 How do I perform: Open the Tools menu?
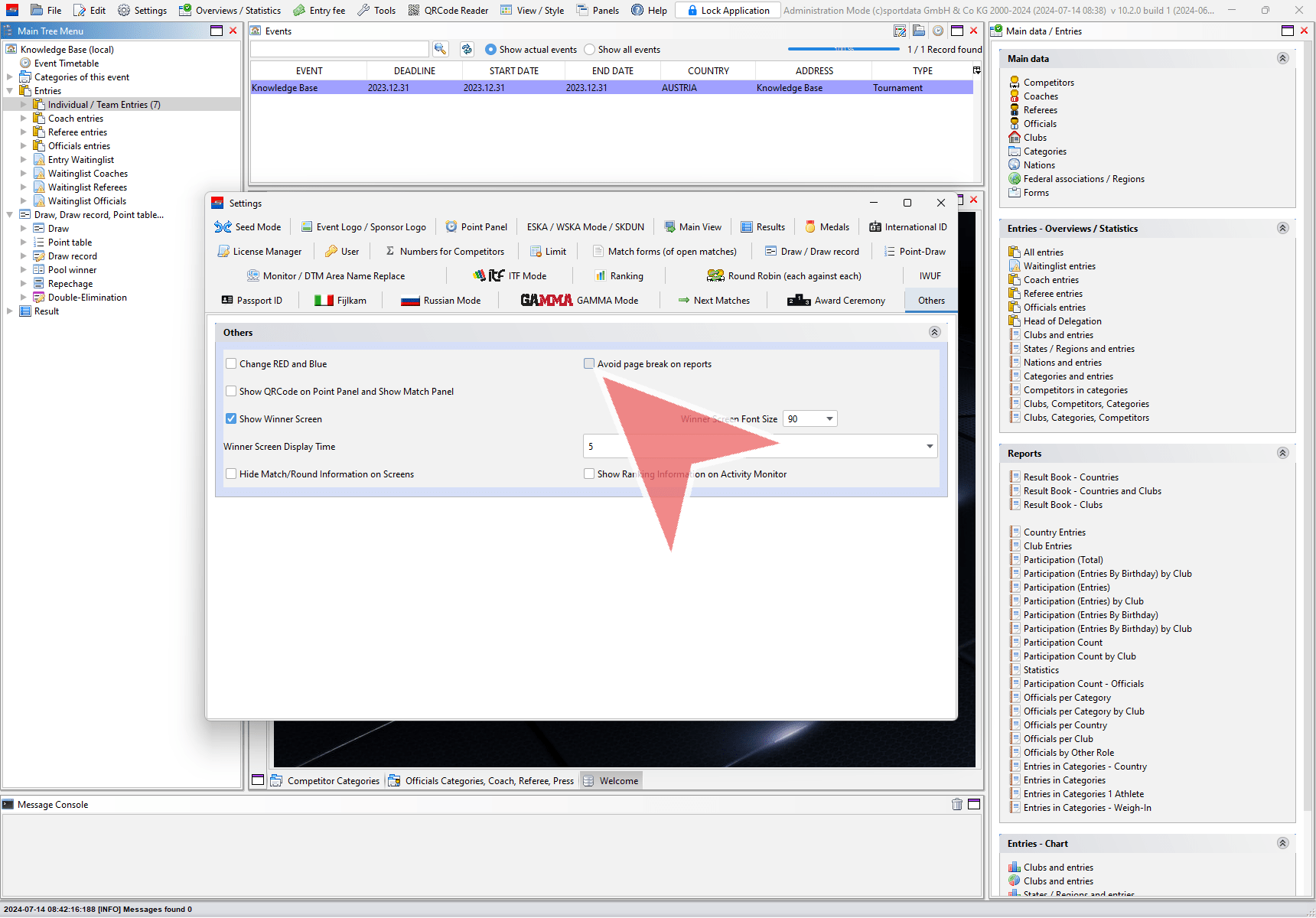(376, 11)
